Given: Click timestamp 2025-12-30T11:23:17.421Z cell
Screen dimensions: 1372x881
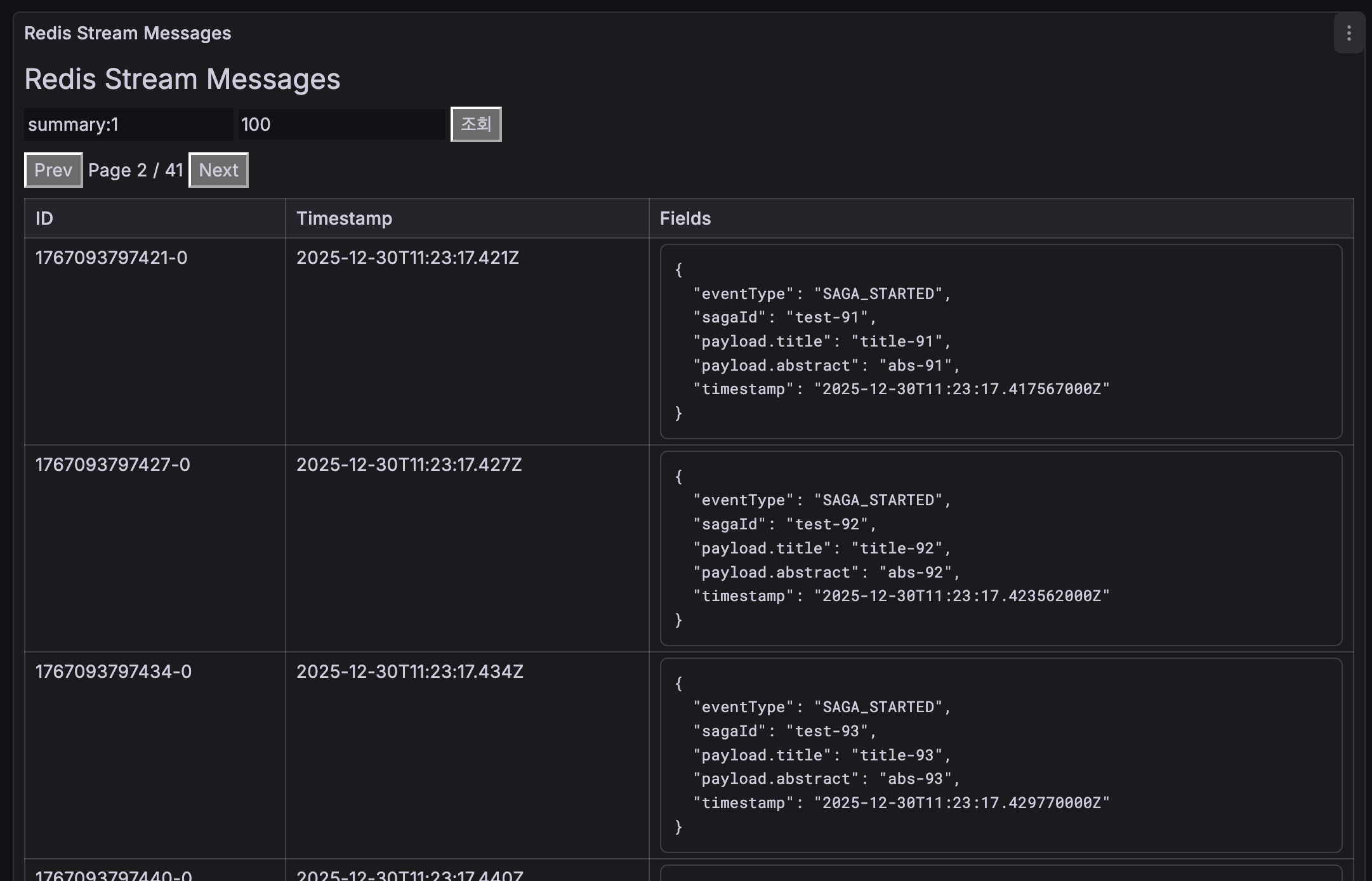Looking at the screenshot, I should (x=407, y=258).
